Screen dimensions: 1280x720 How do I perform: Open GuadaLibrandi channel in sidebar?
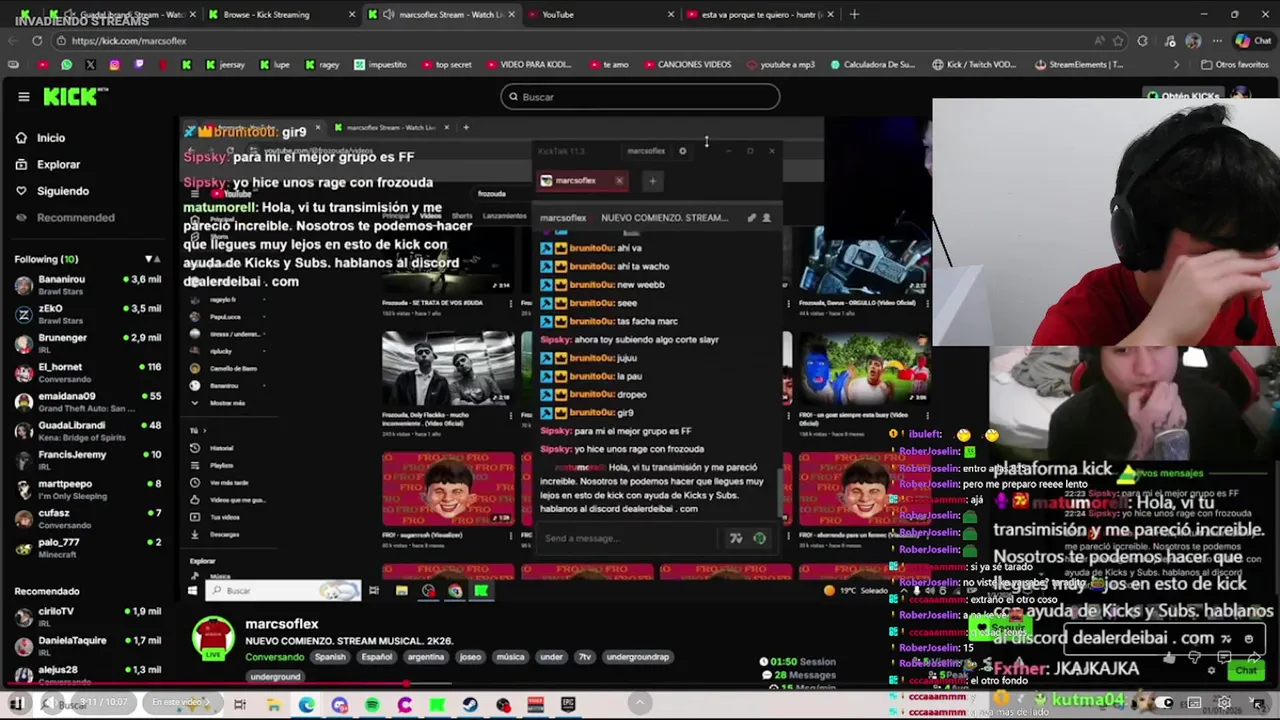coord(88,430)
